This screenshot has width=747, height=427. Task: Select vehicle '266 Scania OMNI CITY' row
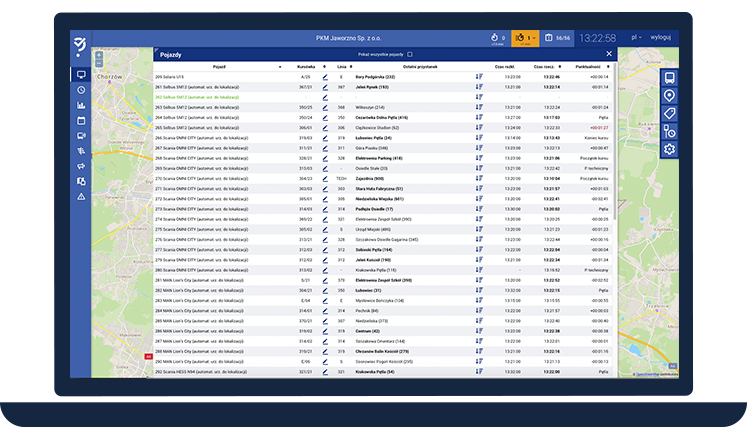pos(383,138)
